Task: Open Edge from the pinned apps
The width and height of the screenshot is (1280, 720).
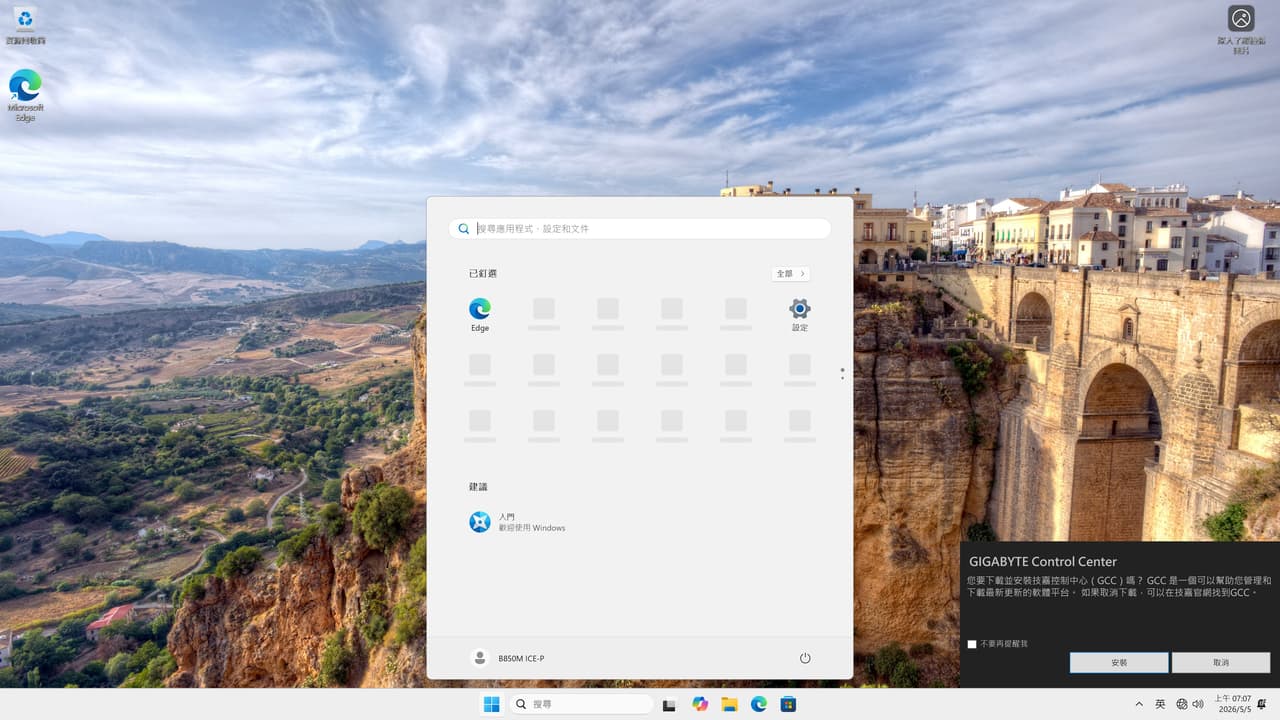Action: [480, 314]
